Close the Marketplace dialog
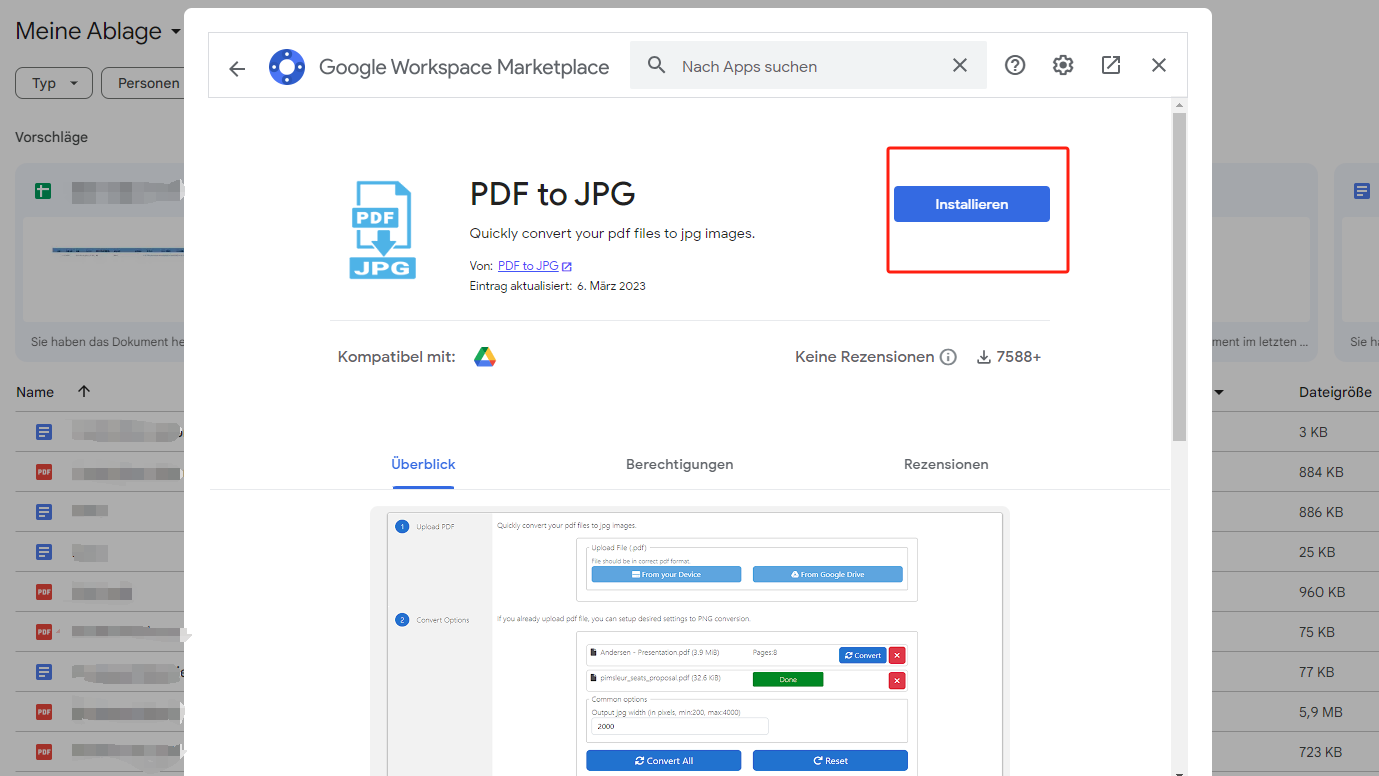 pos(1159,65)
